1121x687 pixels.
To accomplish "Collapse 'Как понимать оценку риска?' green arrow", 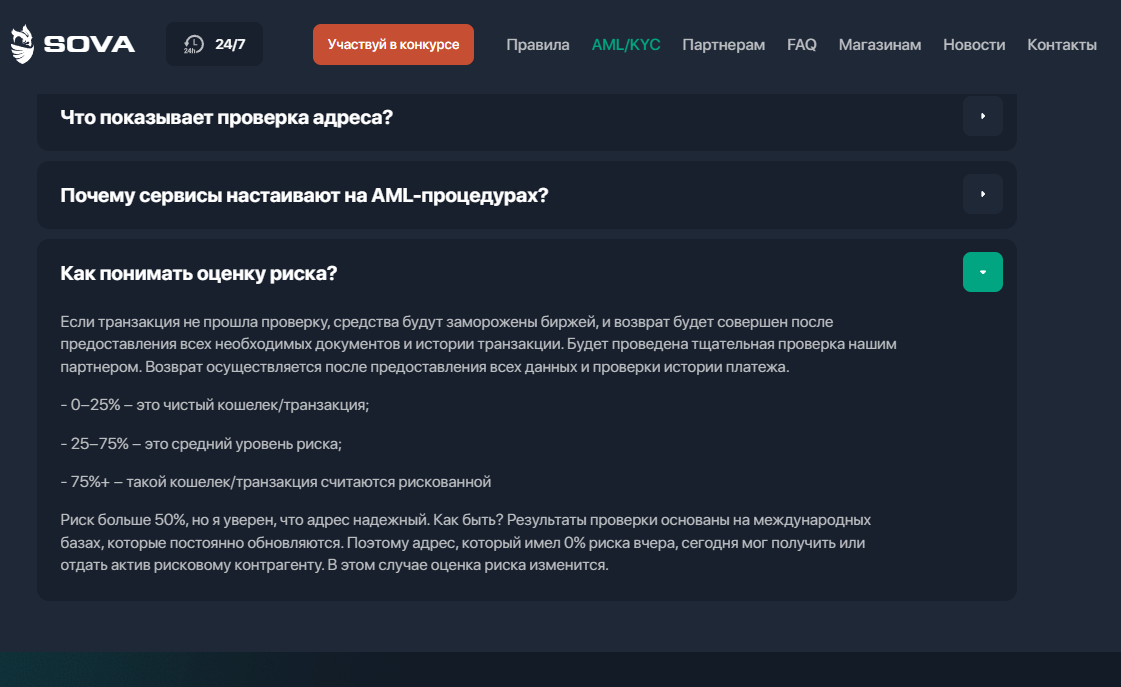I will click(x=983, y=272).
